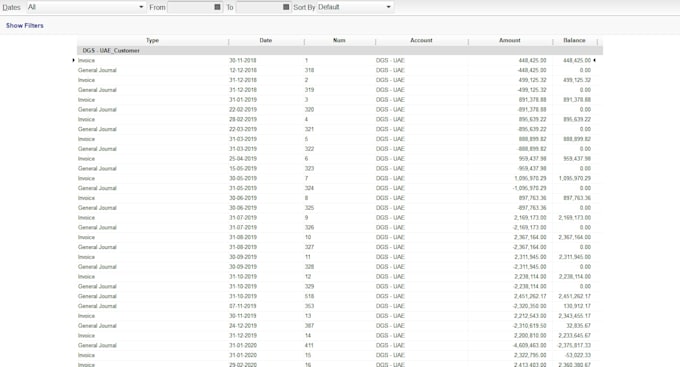Click the Date column header
Screen dimensions: 680x367
(x=266, y=40)
